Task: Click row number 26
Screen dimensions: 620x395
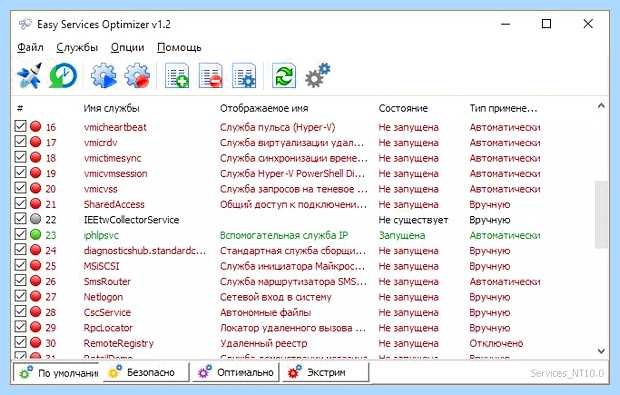Action: click(x=51, y=281)
